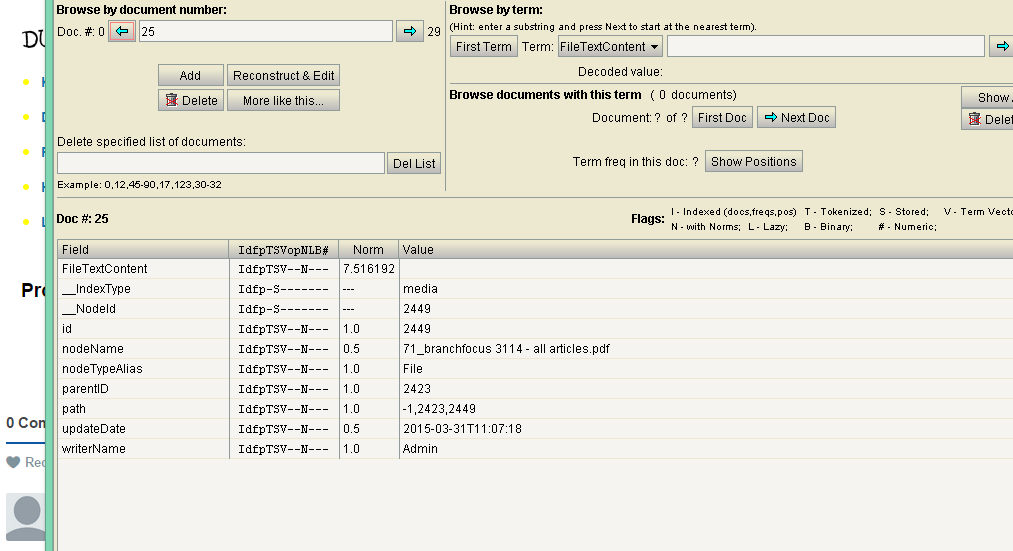Click the delete document list input field

[220, 163]
